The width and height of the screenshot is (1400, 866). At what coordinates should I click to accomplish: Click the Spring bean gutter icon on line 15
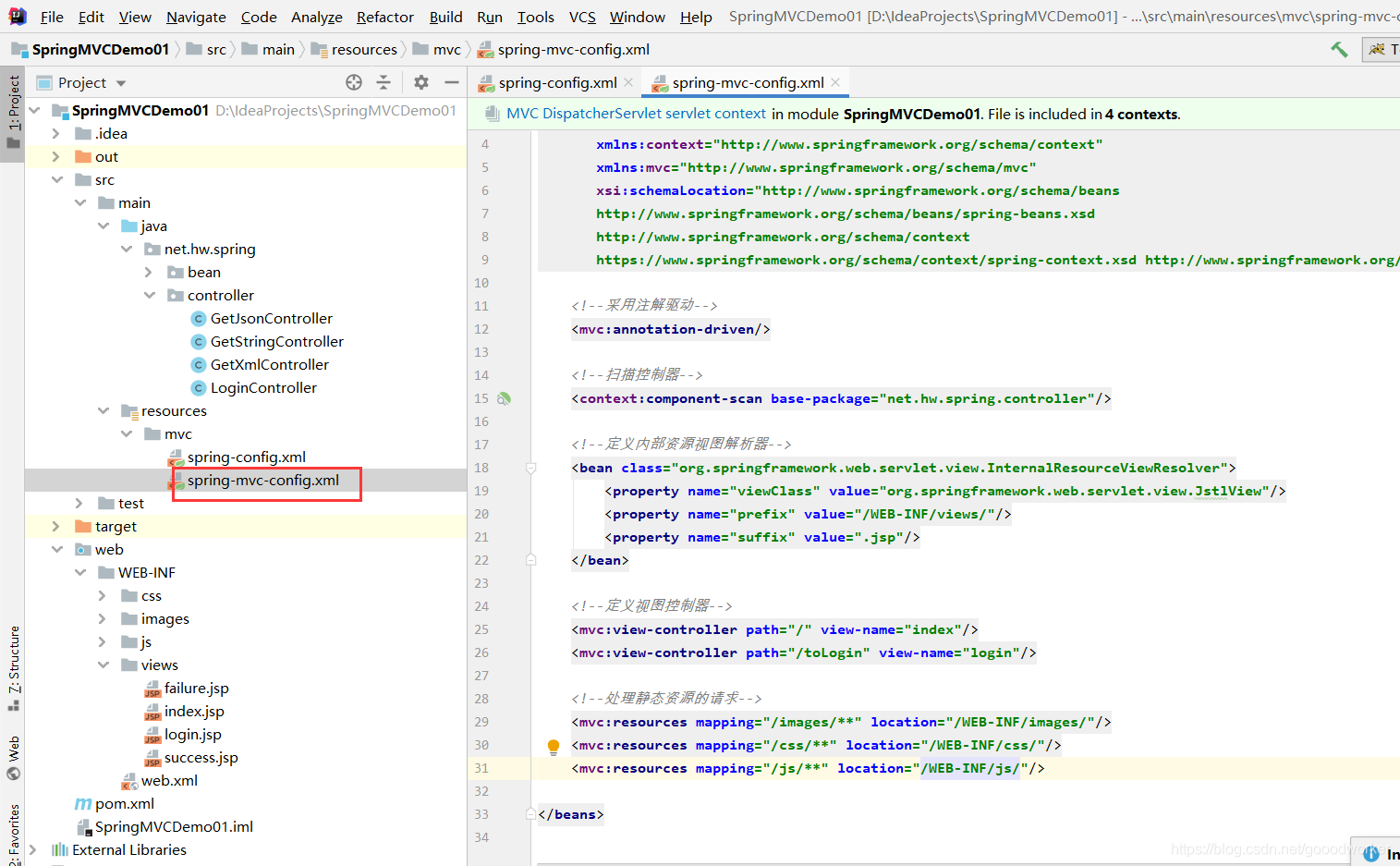(x=504, y=399)
